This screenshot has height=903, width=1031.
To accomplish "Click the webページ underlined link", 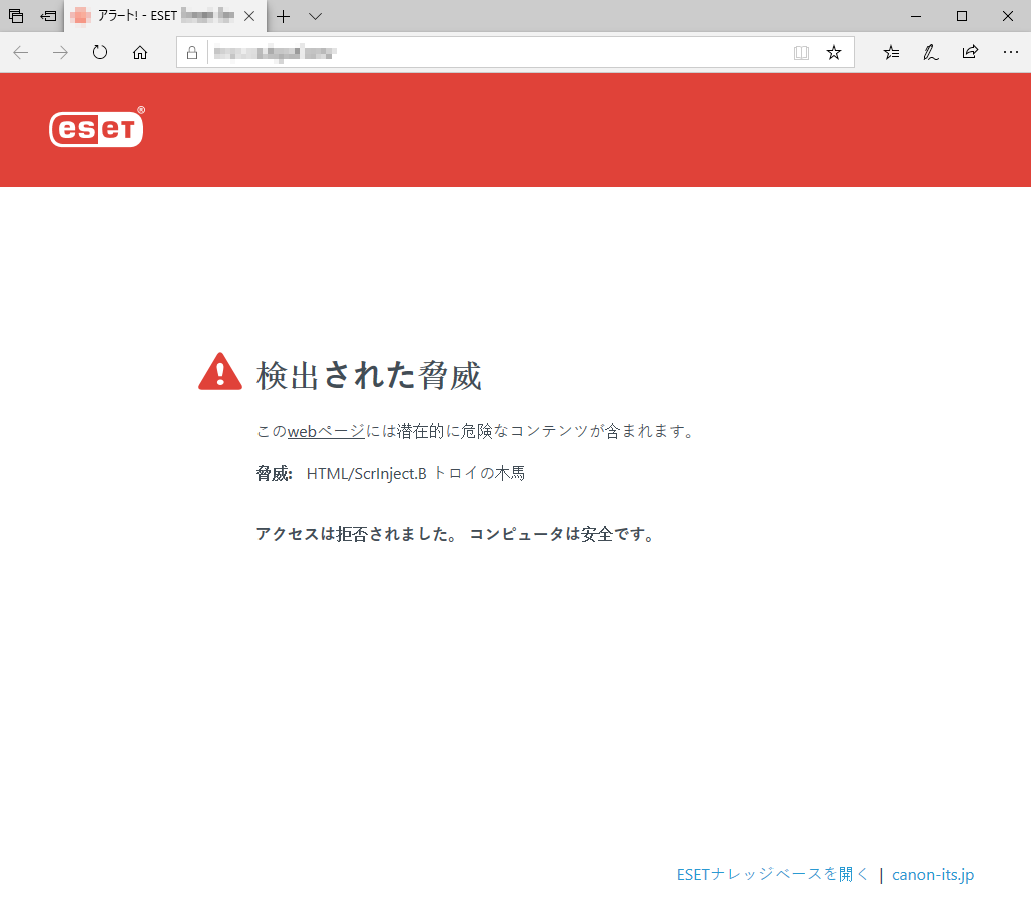I will 324,430.
